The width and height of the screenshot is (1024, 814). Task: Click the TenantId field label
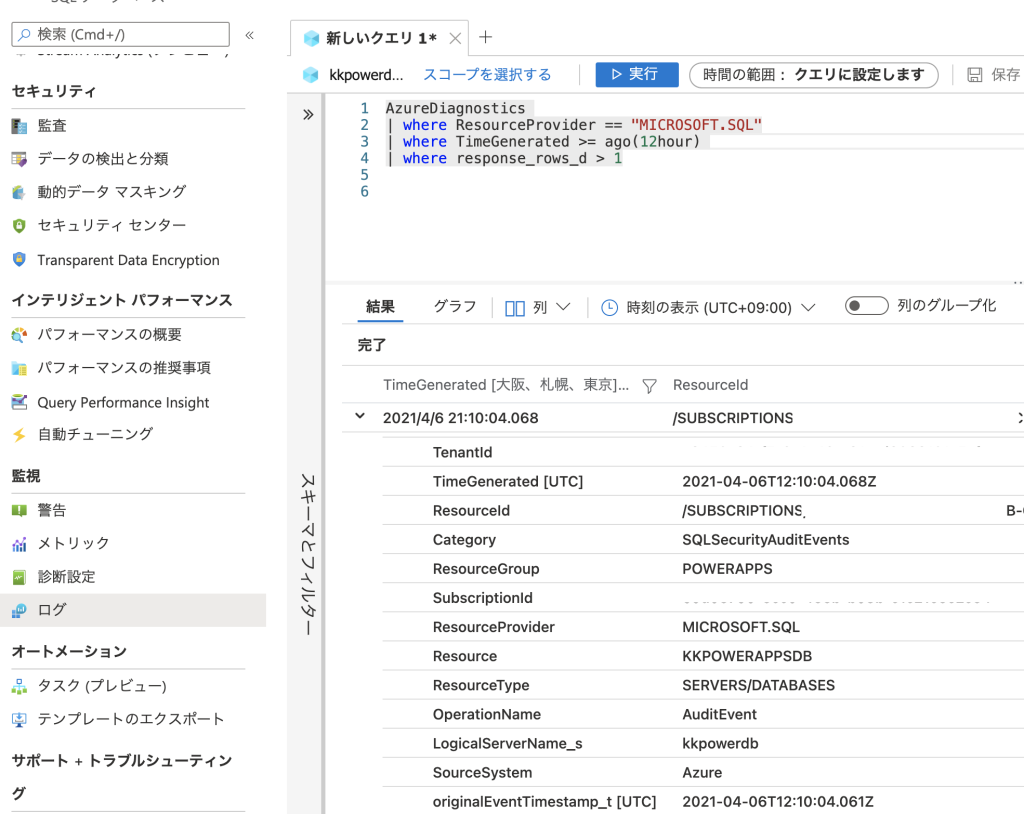pos(462,453)
